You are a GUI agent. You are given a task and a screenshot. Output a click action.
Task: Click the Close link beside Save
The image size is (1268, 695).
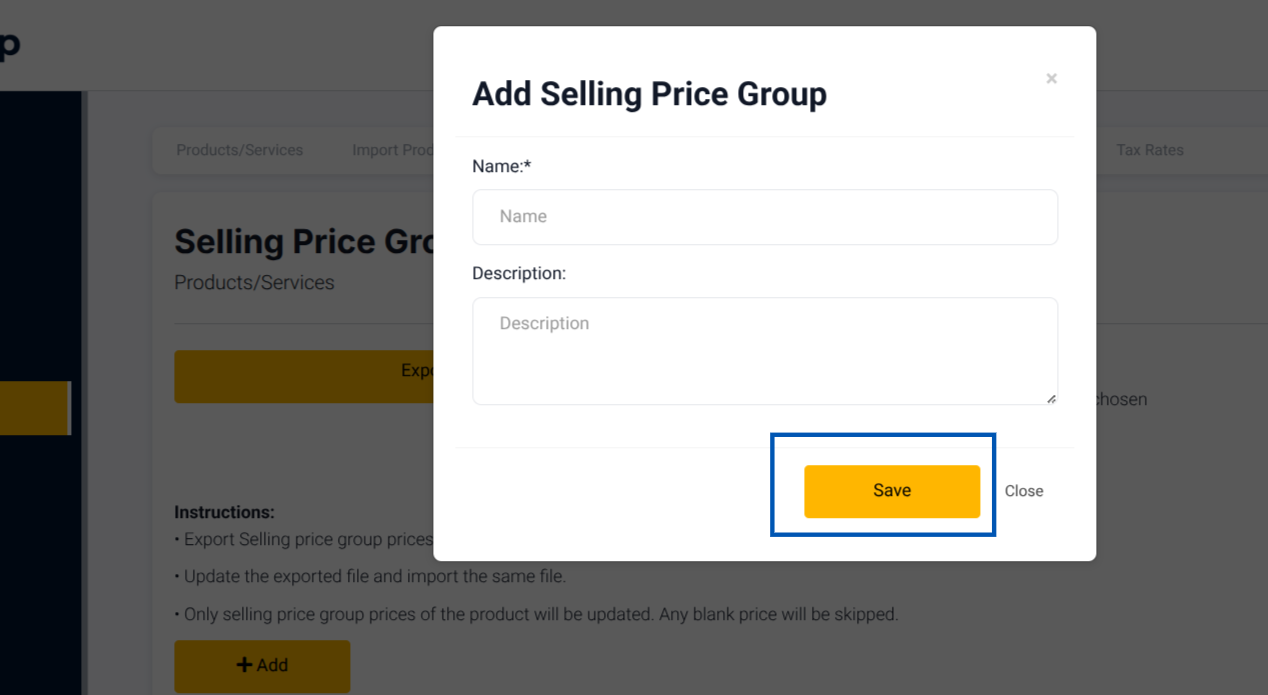1024,491
